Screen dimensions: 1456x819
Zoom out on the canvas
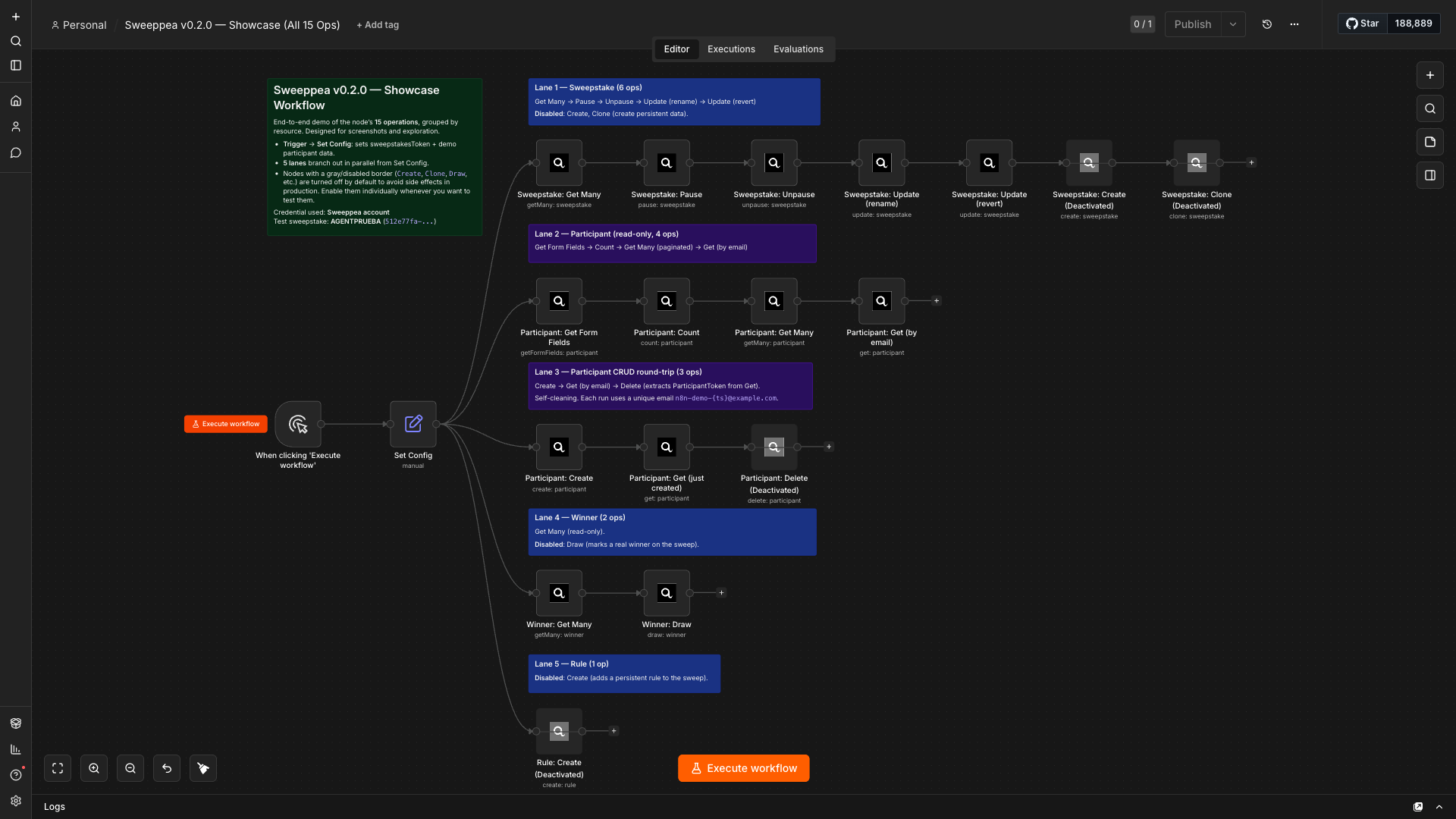130,768
